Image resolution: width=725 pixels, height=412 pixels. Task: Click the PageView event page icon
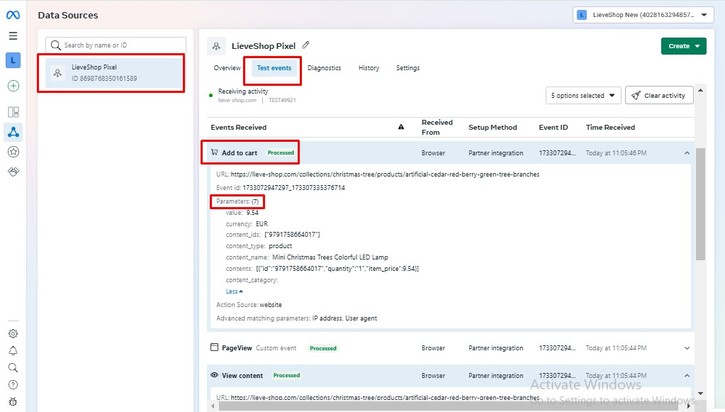click(x=214, y=347)
